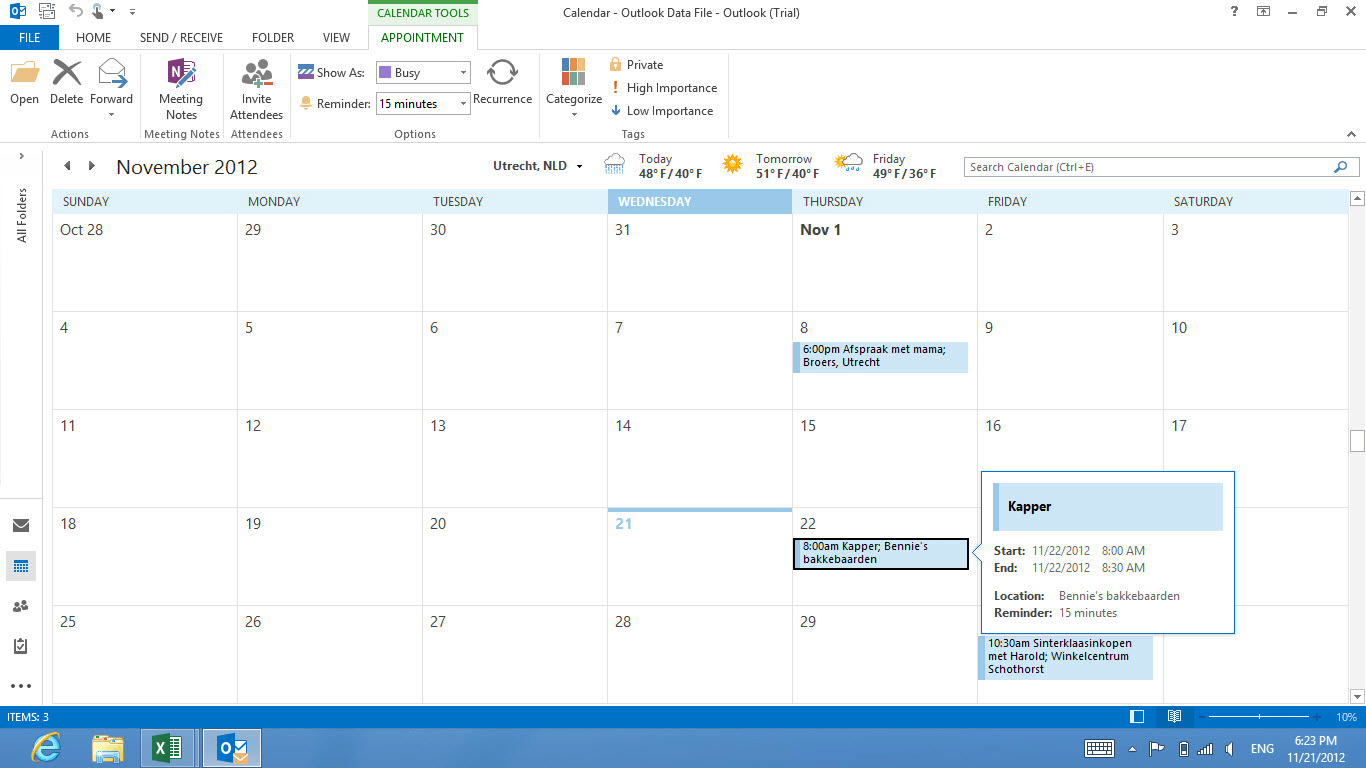
Task: Click Friday's weather icon
Action: (850, 164)
